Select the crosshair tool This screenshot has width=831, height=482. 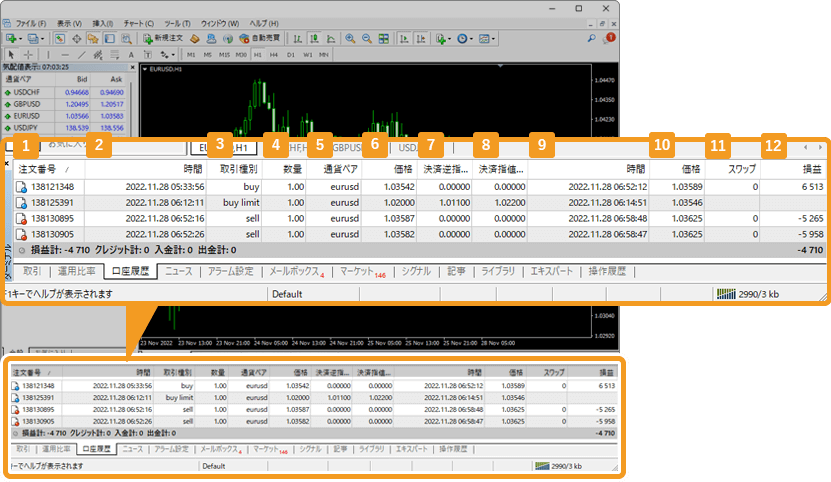[28, 55]
